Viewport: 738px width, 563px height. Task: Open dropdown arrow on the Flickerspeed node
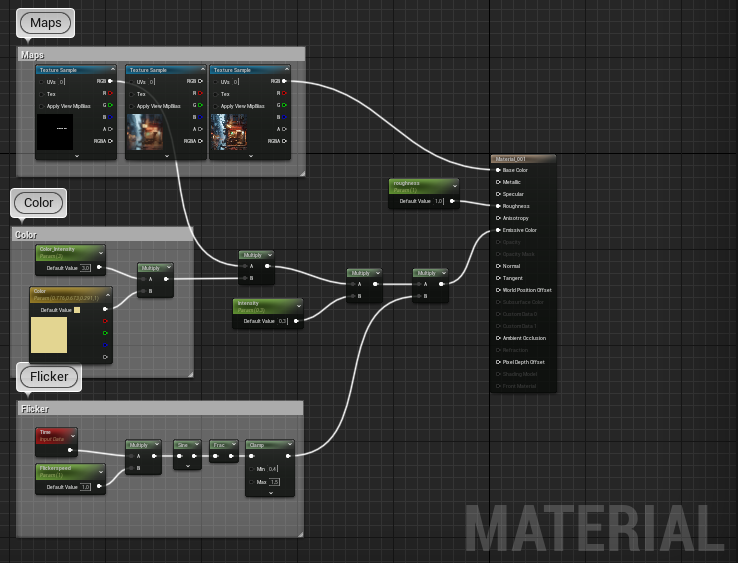(x=101, y=472)
